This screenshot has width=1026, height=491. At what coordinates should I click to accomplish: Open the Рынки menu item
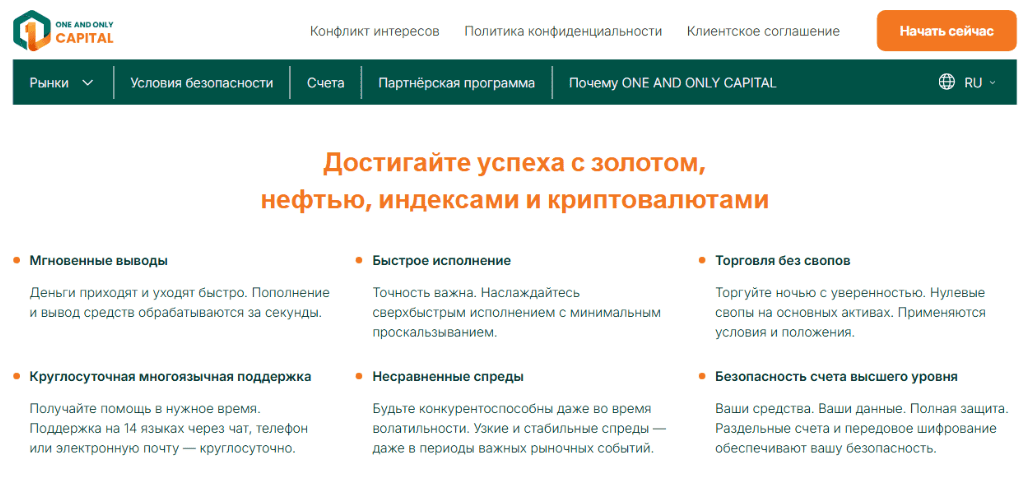coord(49,83)
